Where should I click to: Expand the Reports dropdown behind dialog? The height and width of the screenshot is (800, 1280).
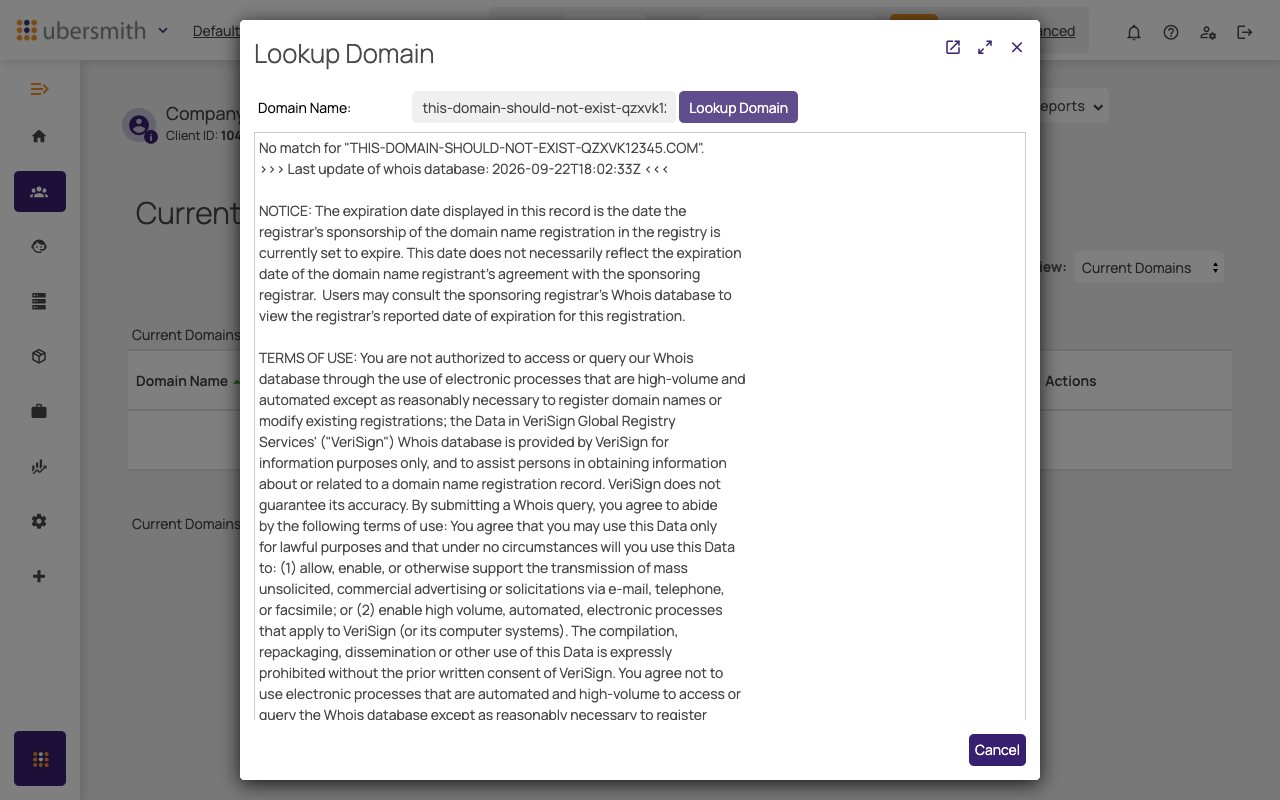[x=1073, y=106]
